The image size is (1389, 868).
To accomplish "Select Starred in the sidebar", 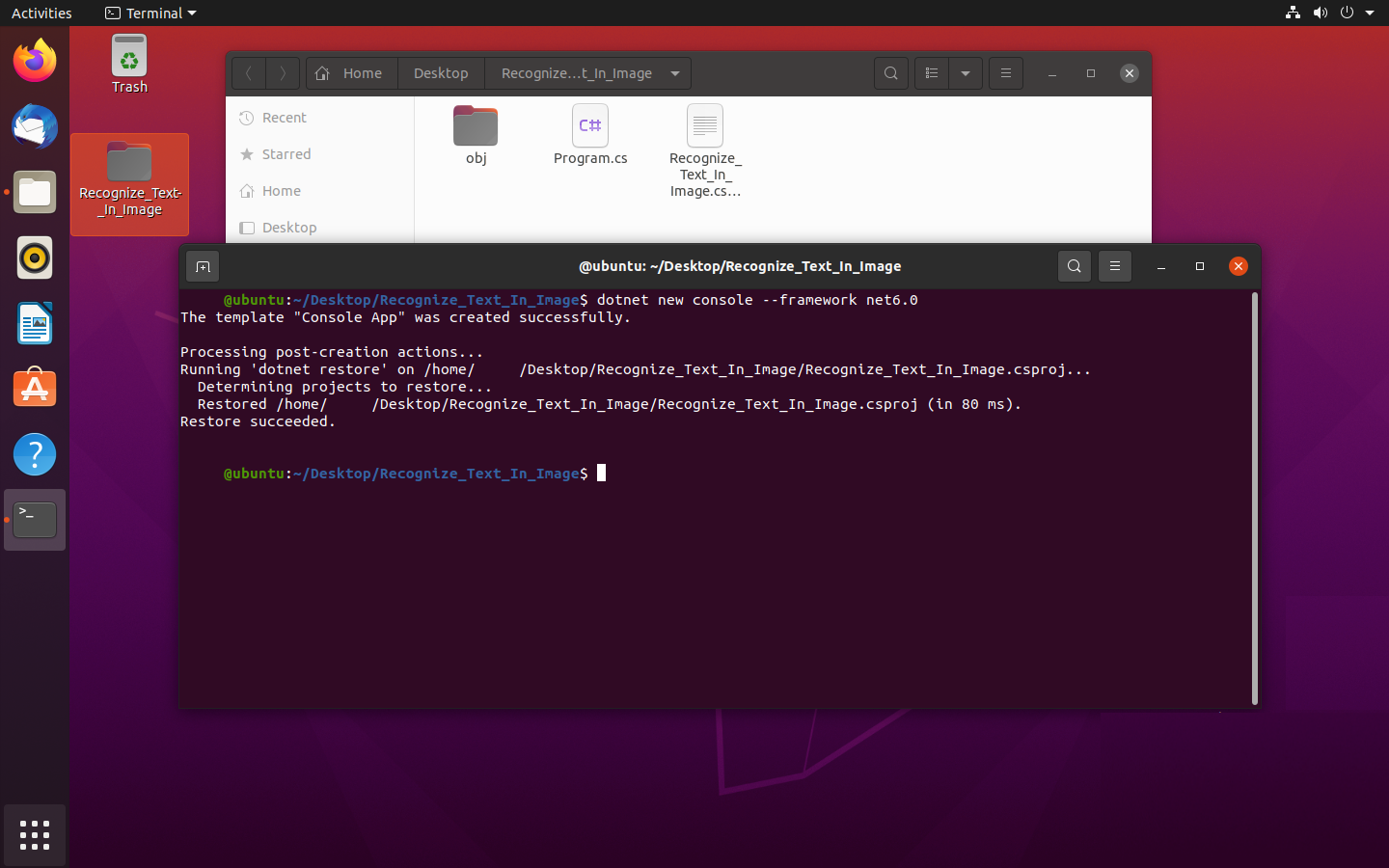I will 286,154.
